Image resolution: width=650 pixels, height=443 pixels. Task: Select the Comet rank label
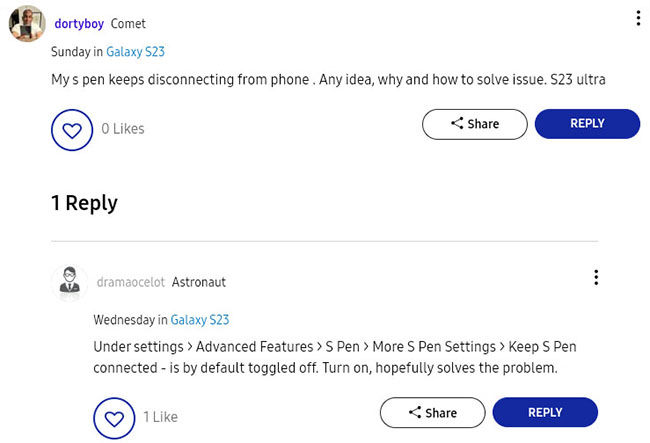(128, 24)
